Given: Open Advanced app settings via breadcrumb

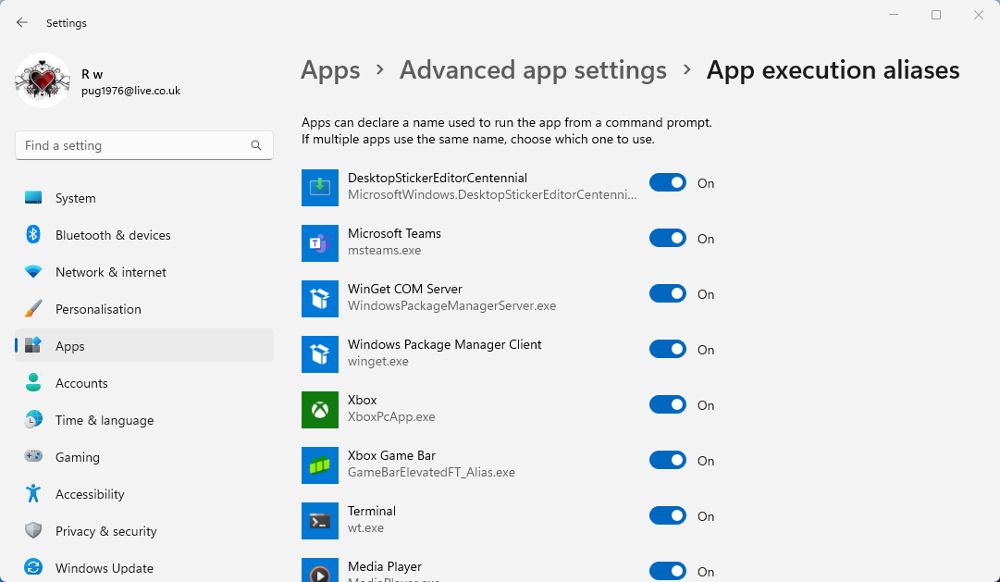Looking at the screenshot, I should (532, 70).
